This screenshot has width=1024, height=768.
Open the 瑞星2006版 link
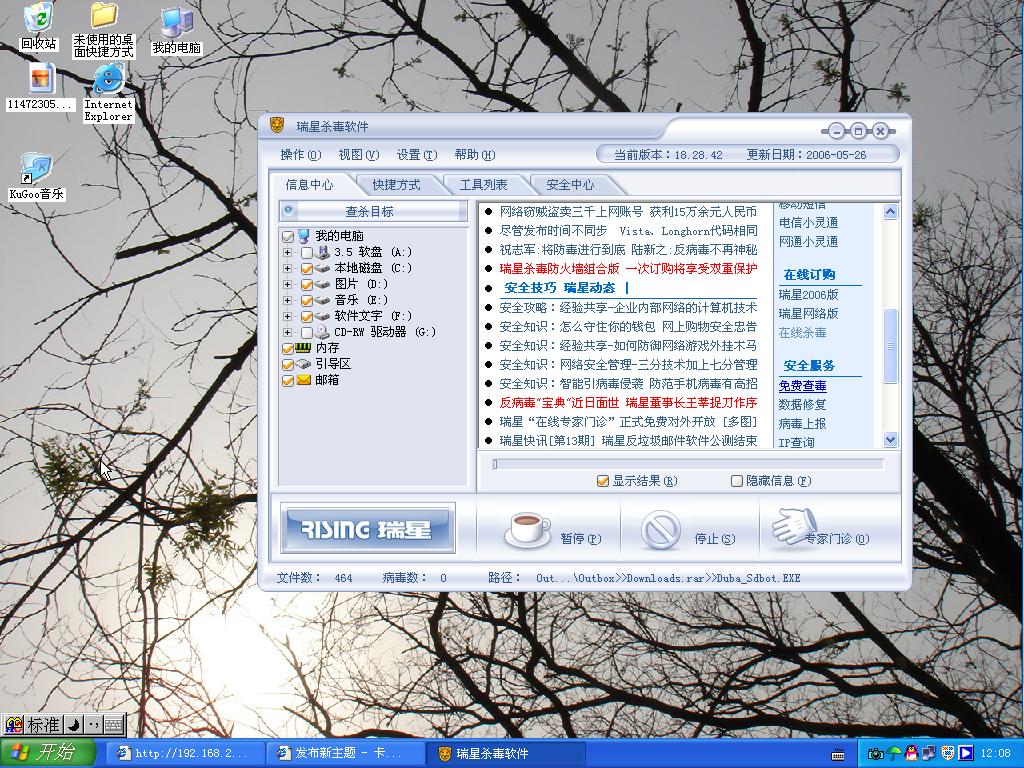pos(808,295)
